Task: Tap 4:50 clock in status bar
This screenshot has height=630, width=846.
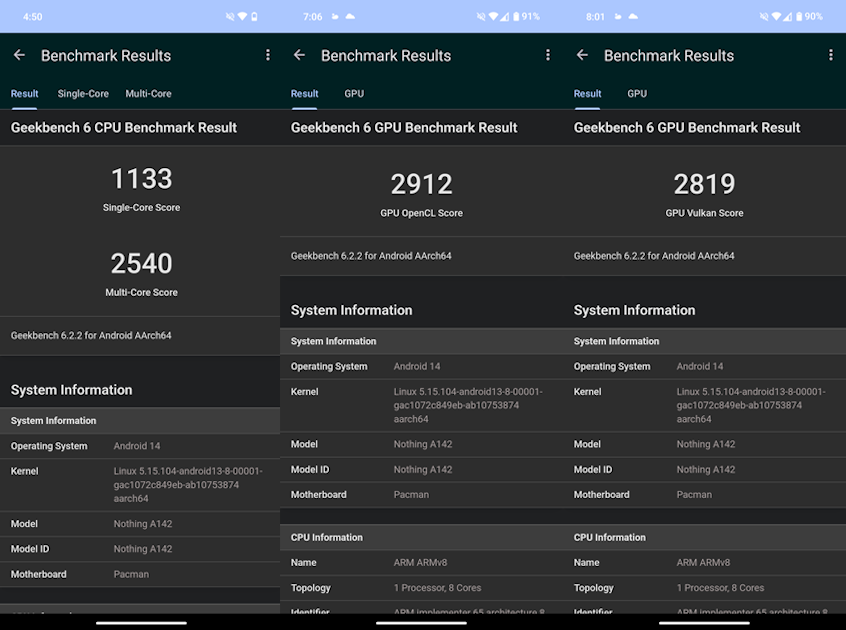Action: tap(32, 17)
